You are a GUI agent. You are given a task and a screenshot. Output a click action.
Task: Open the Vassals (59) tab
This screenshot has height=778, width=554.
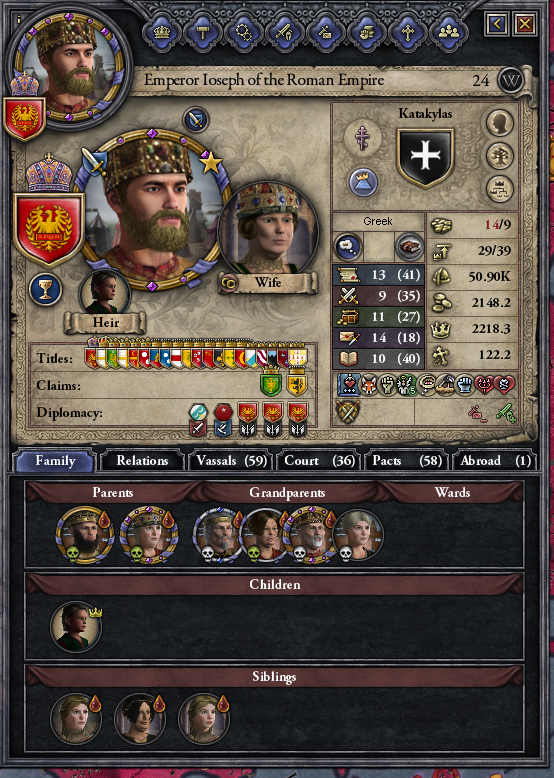point(231,461)
